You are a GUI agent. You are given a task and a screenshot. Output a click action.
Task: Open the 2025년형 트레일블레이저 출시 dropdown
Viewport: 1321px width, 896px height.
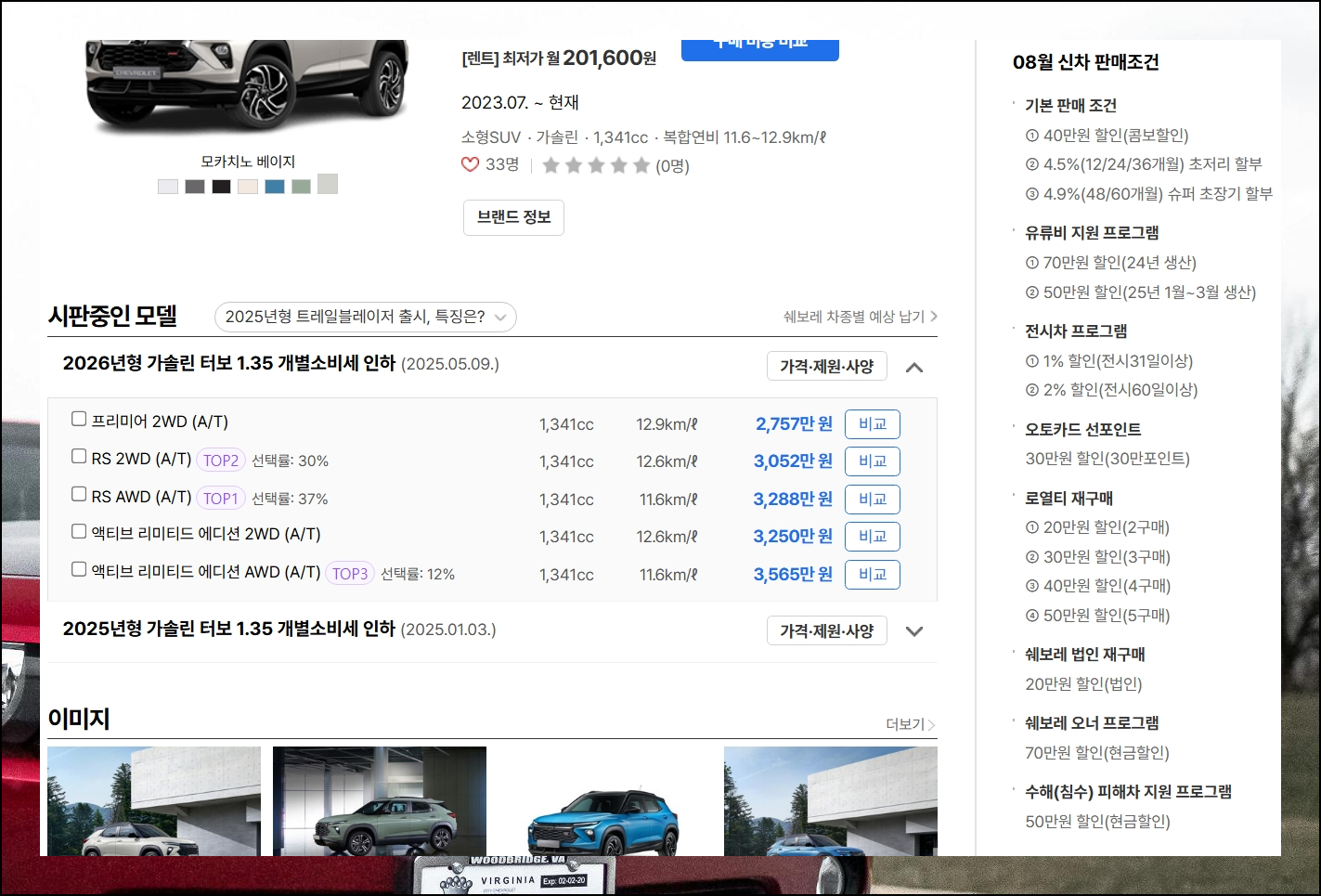coord(366,317)
